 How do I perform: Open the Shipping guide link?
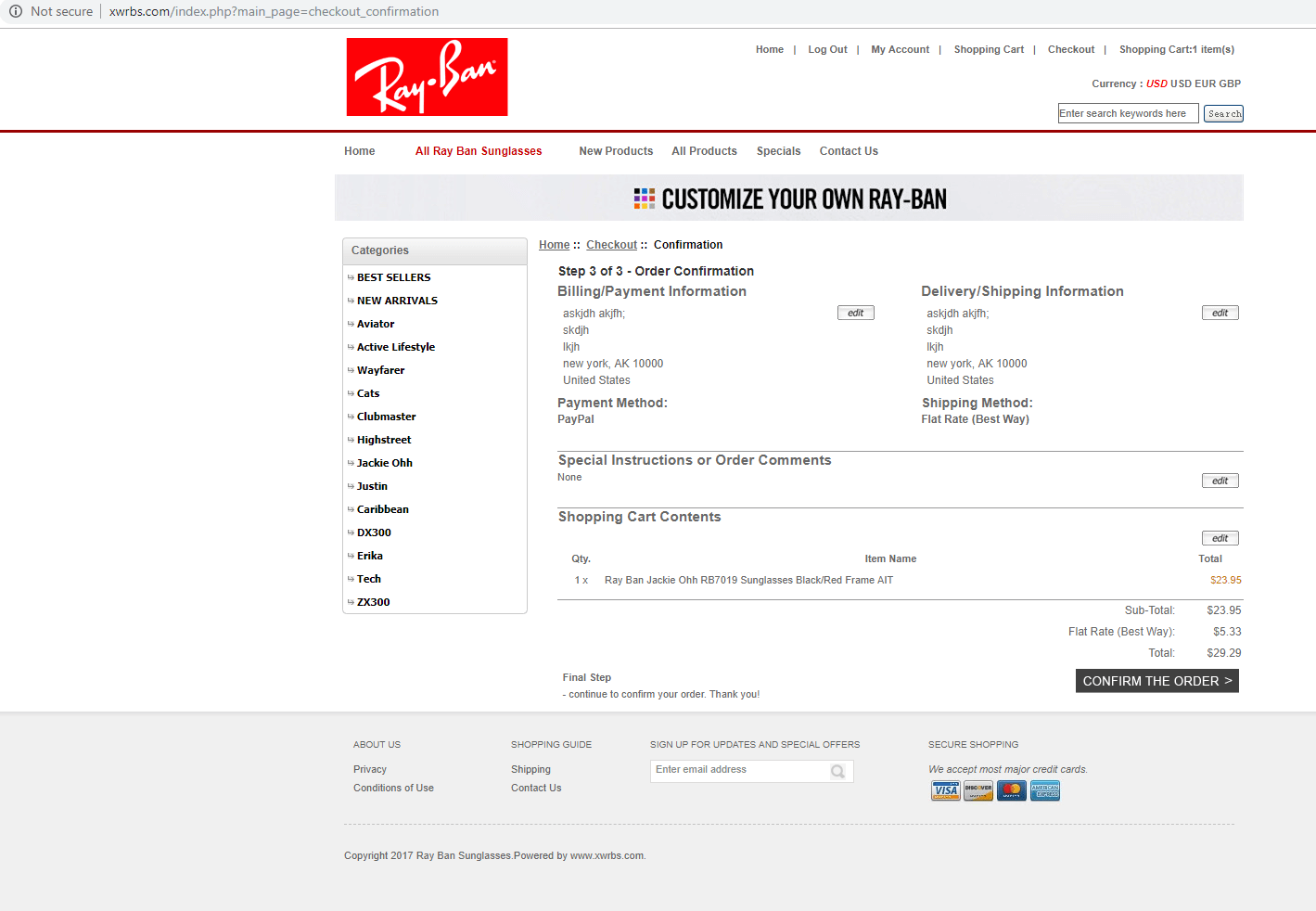click(530, 770)
